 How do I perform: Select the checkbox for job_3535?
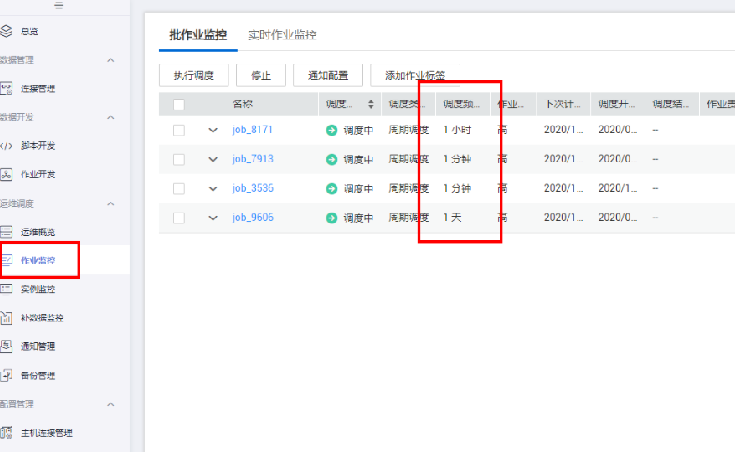(x=179, y=188)
